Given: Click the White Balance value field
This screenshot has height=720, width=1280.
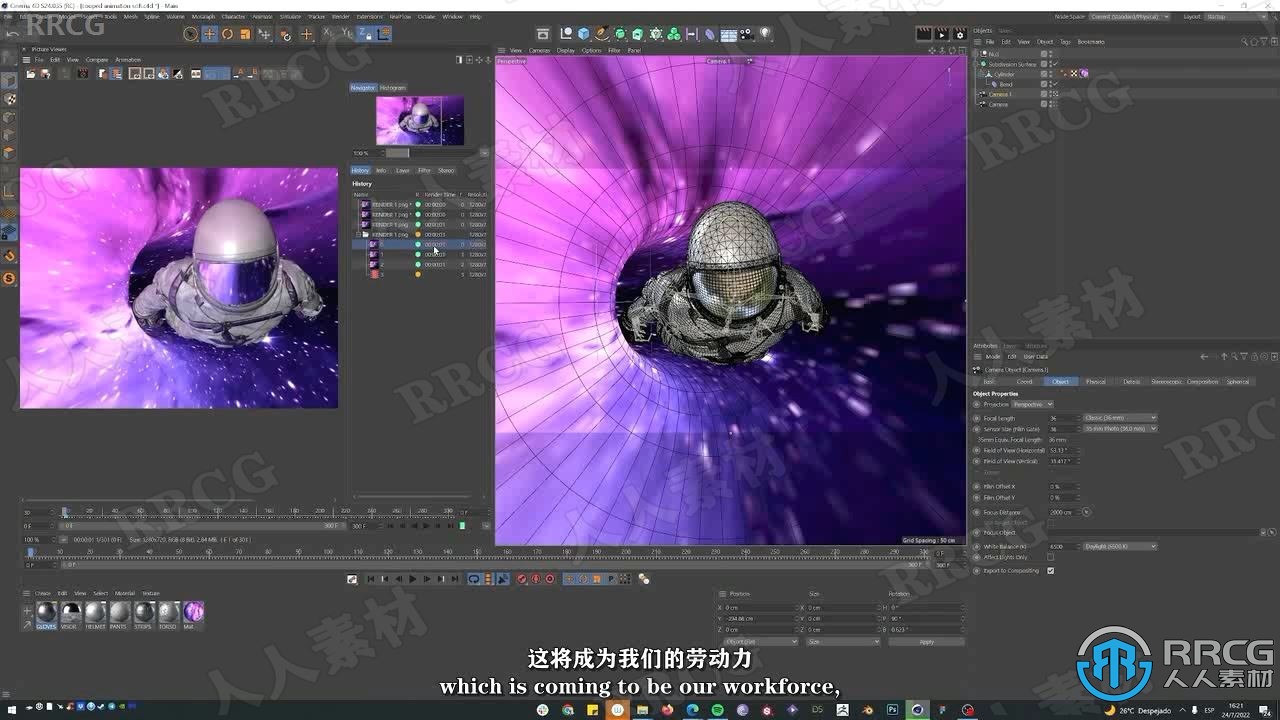Looking at the screenshot, I should click(1063, 547).
